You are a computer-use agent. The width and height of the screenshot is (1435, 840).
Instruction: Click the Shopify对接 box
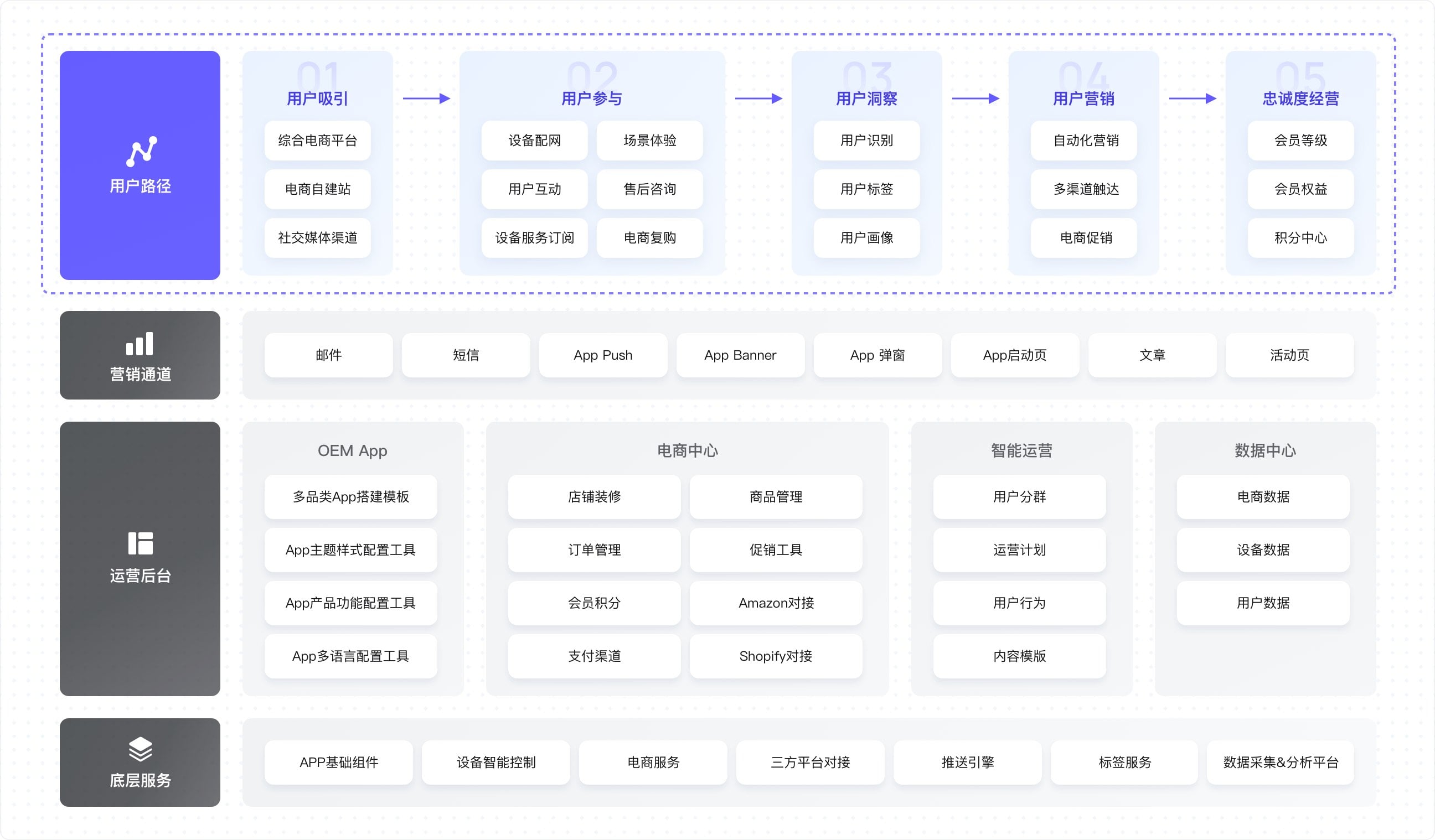coord(775,656)
